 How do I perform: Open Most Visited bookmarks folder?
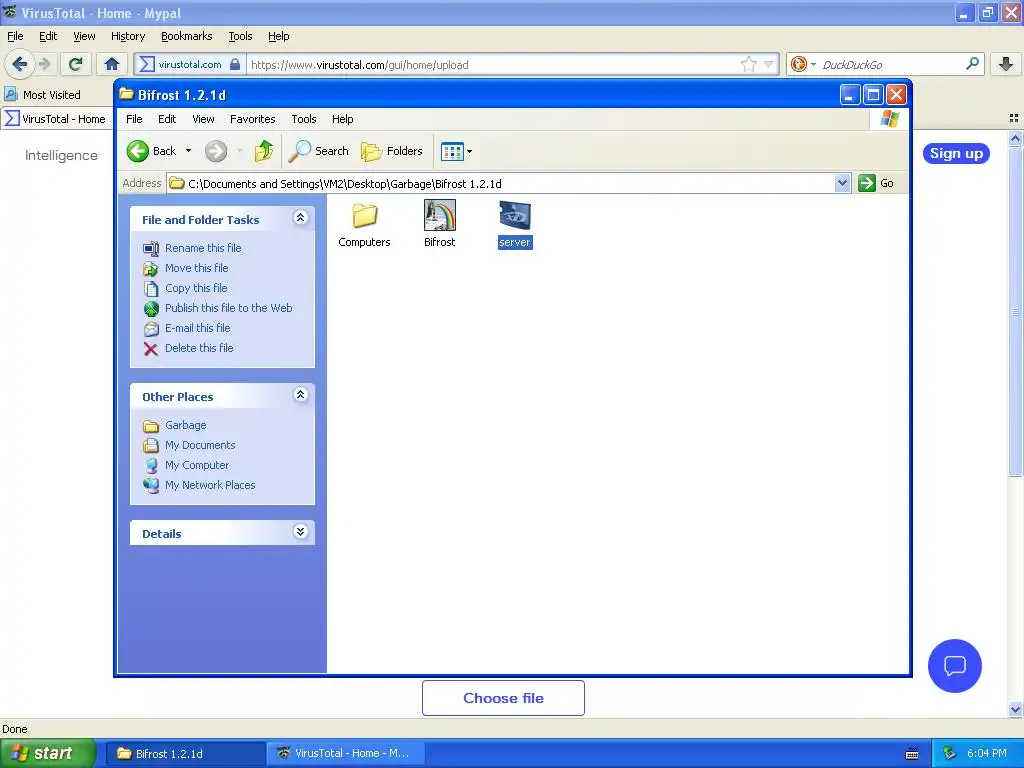(x=43, y=95)
